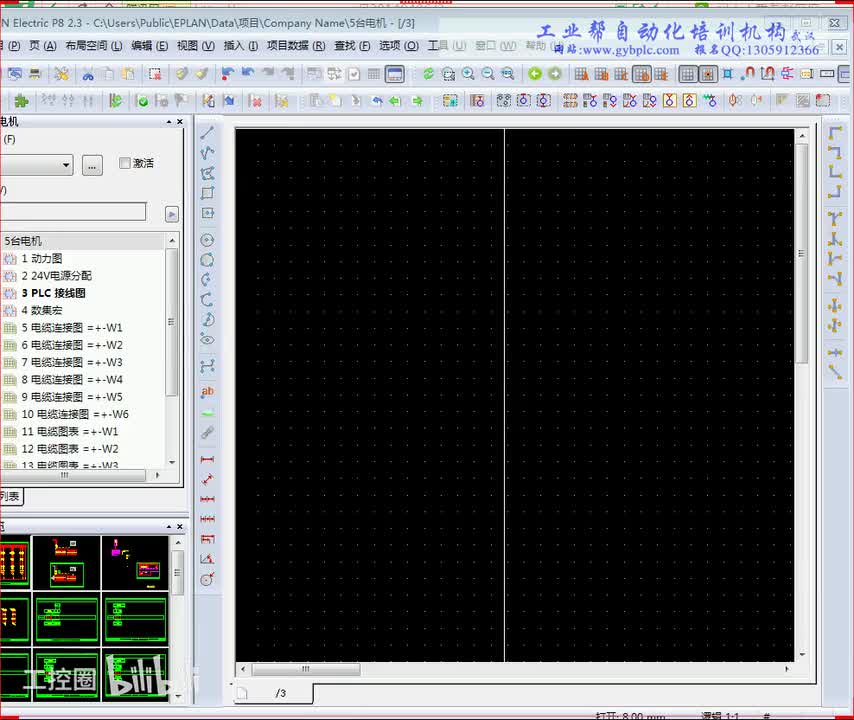Open the 视图 (V) menu

pos(196,46)
